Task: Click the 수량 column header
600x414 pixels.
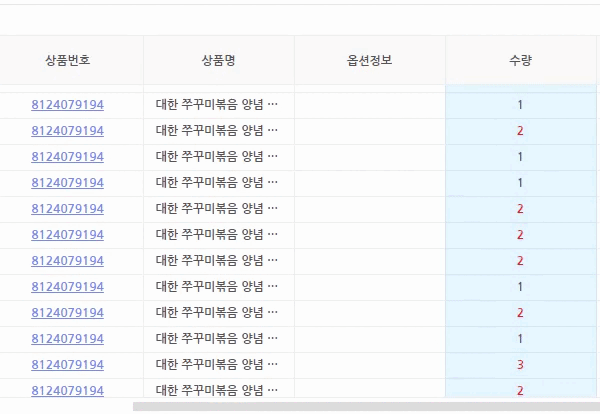Action: (520, 61)
